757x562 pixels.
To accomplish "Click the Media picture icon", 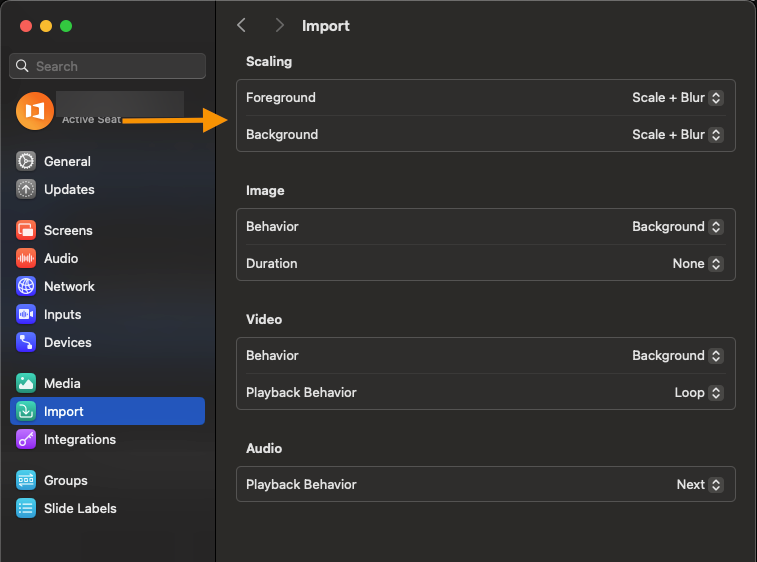I will tap(26, 383).
